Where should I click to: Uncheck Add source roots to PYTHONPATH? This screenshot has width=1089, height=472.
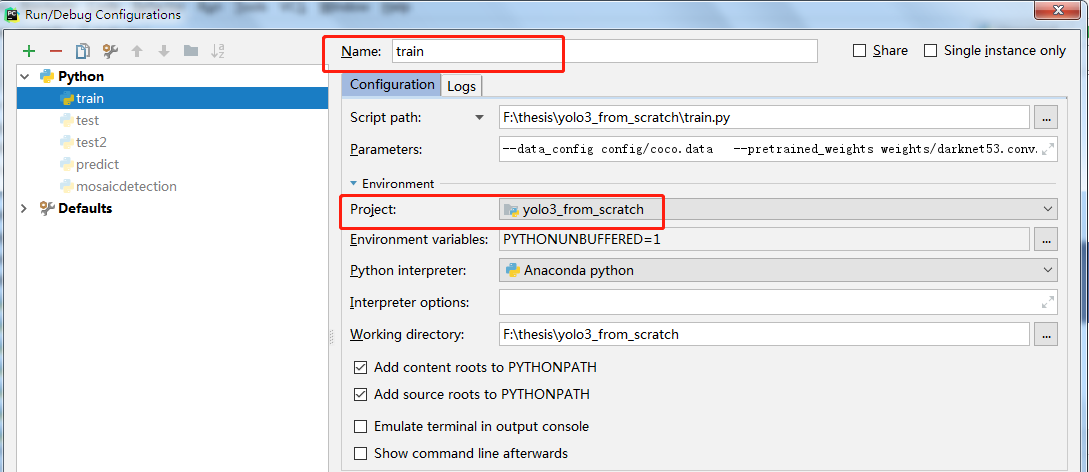tap(360, 395)
